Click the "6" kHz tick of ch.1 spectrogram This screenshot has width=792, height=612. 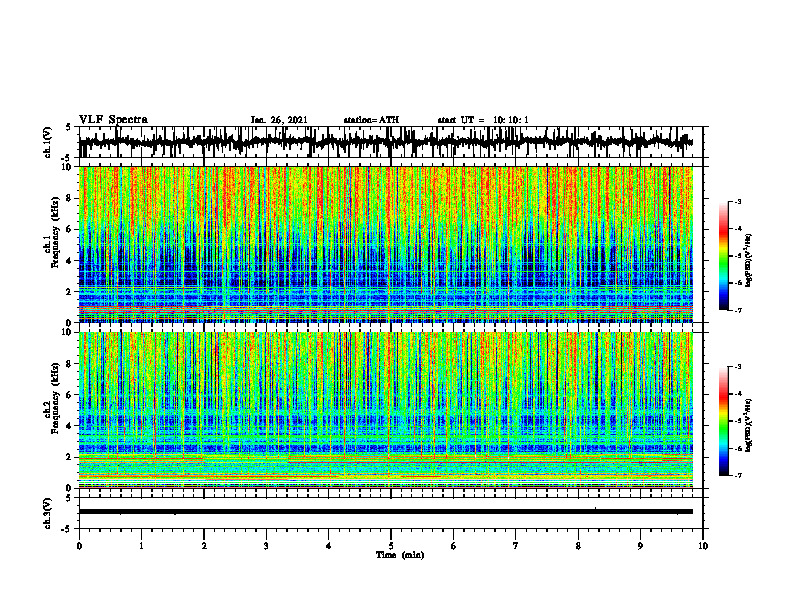70,229
